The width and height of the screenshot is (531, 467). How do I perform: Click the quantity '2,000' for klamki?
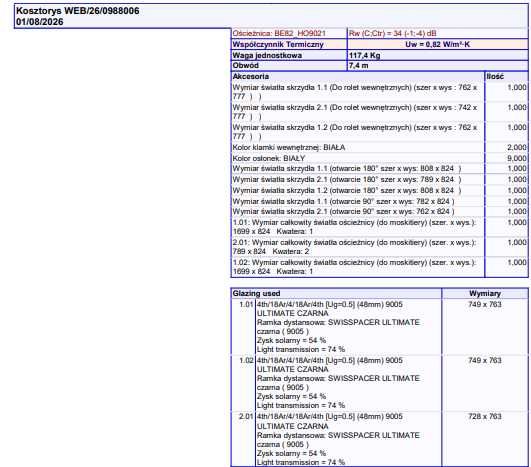(x=517, y=148)
